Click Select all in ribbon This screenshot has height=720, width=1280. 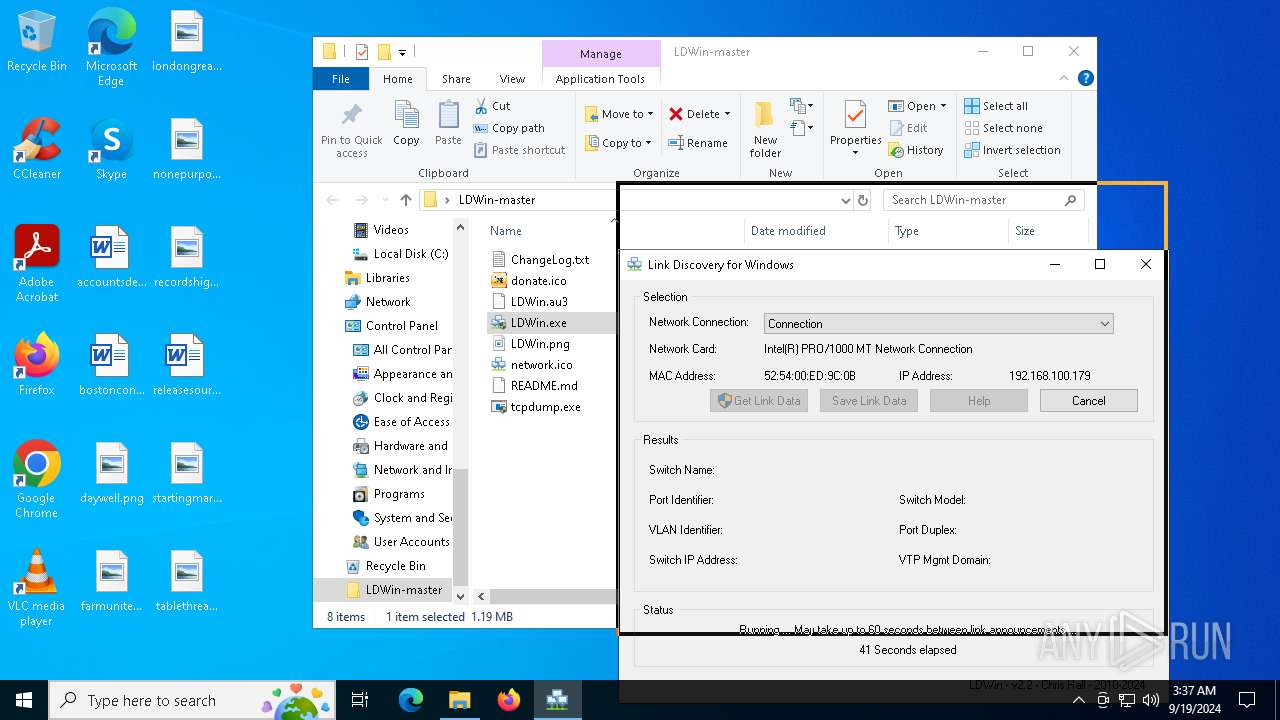[x=996, y=106]
